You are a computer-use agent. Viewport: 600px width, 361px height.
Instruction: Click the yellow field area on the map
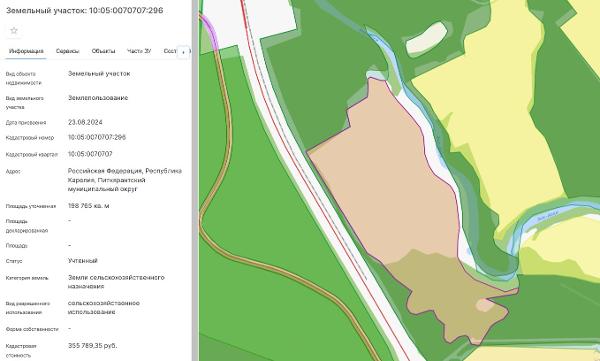click(x=486, y=115)
